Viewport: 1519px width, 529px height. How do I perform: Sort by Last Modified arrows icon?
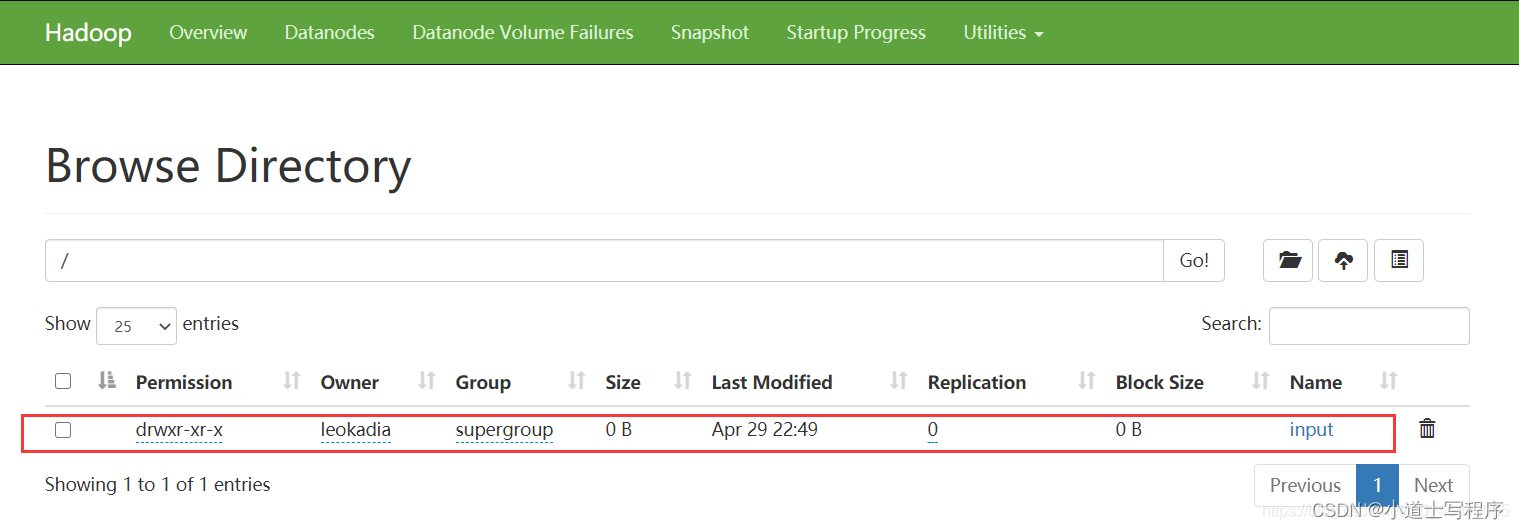point(899,381)
